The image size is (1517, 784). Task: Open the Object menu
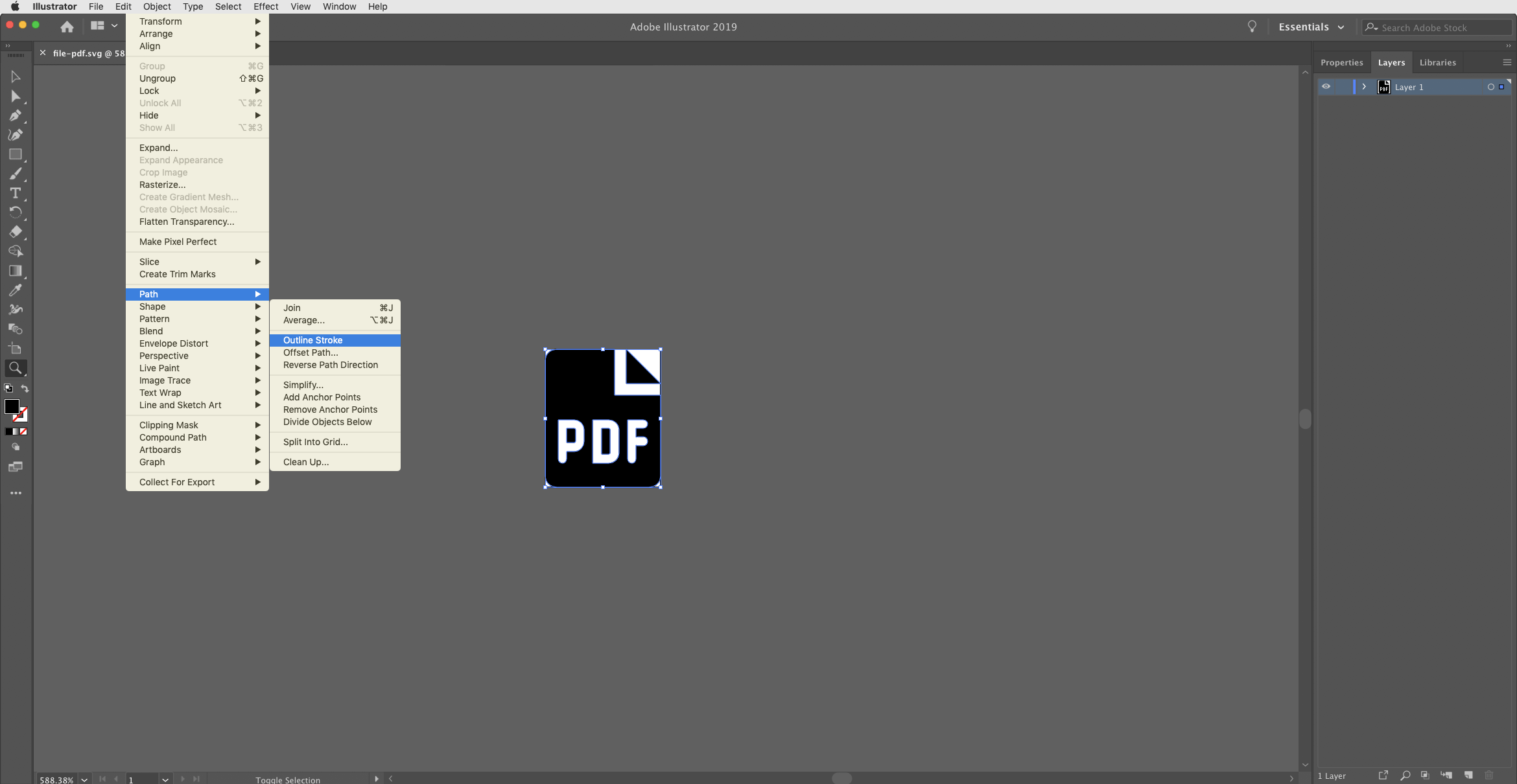pyautogui.click(x=156, y=7)
